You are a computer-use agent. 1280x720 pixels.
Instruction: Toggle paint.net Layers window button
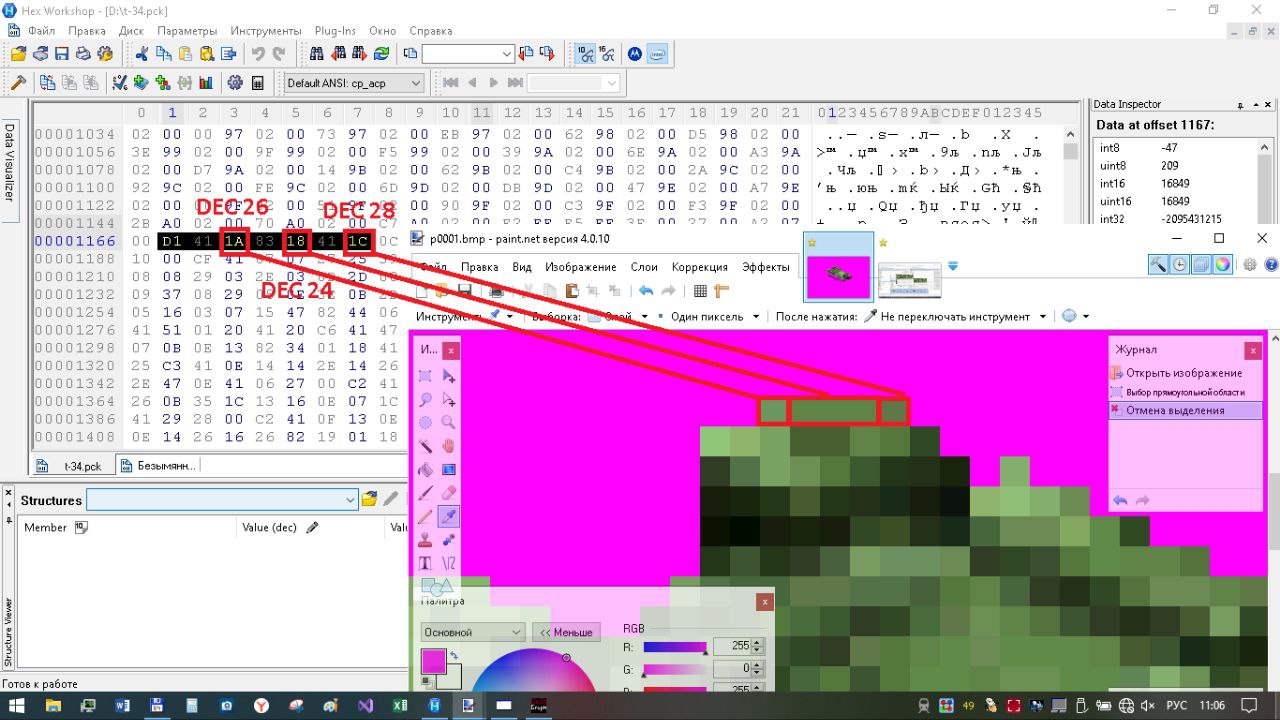(1201, 265)
